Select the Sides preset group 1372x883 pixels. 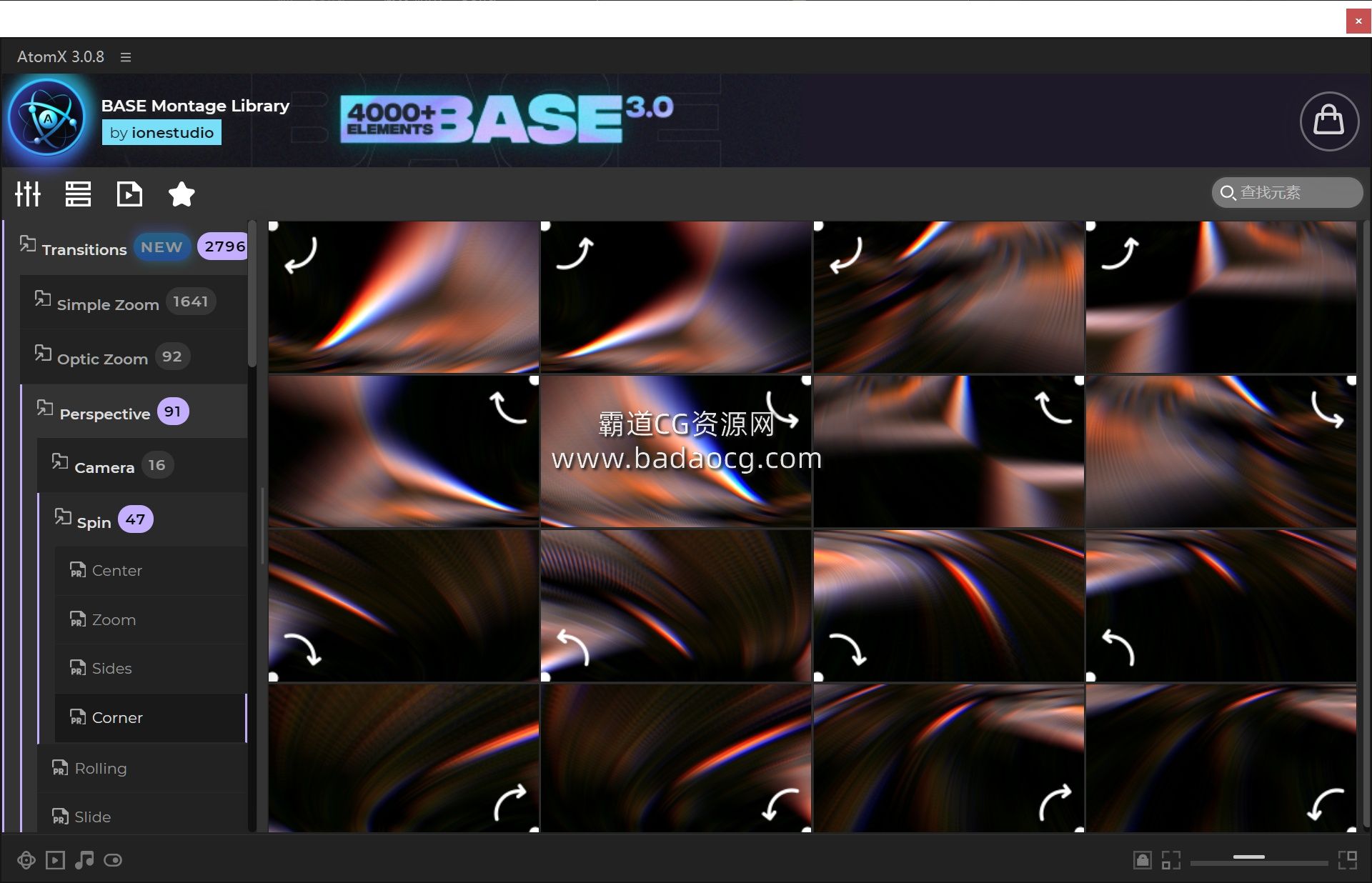coord(151,669)
